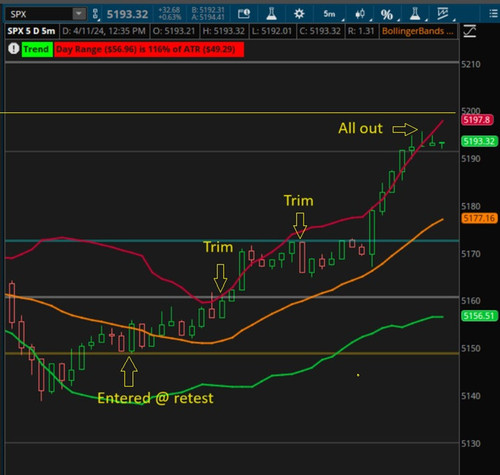
Task: Click the 5170 price axis label
Action: 471,254
